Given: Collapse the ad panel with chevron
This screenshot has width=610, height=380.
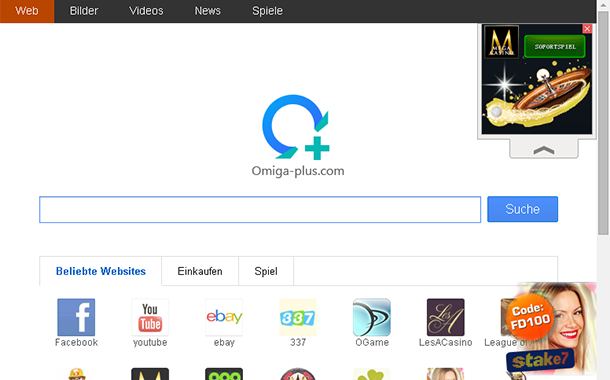Looking at the screenshot, I should 544,150.
